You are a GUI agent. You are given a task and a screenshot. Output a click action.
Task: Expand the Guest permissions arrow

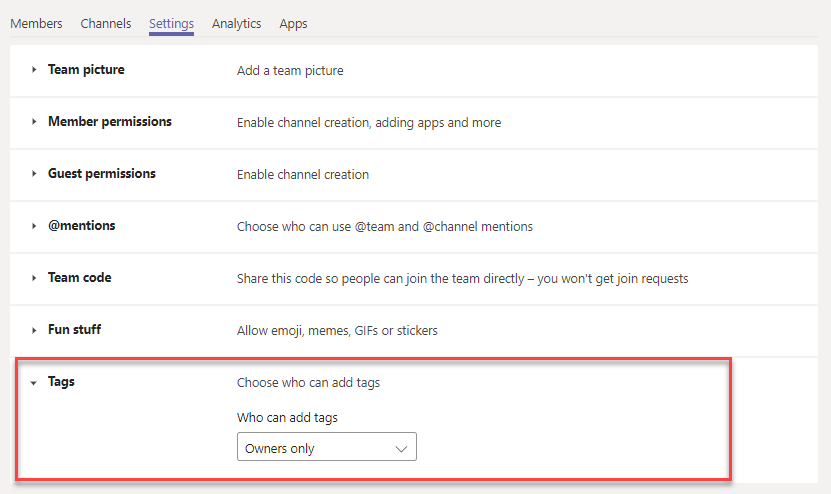tap(34, 174)
